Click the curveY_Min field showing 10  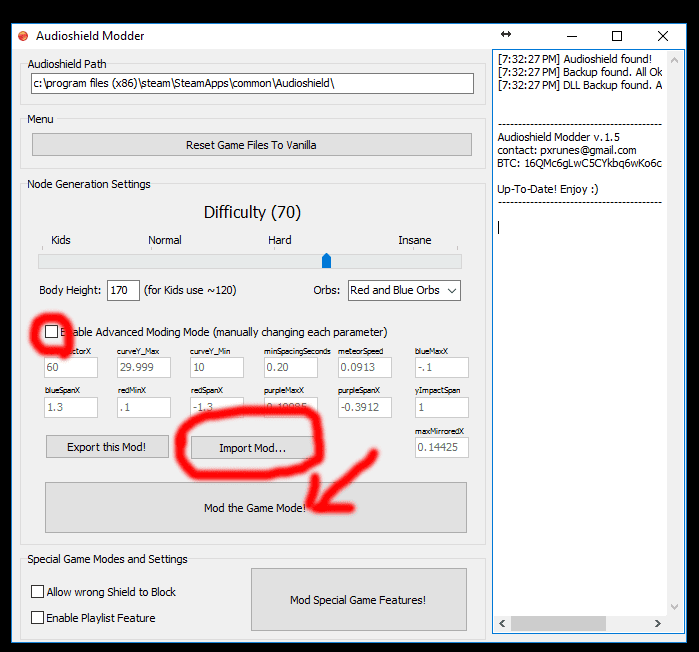[x=217, y=367]
